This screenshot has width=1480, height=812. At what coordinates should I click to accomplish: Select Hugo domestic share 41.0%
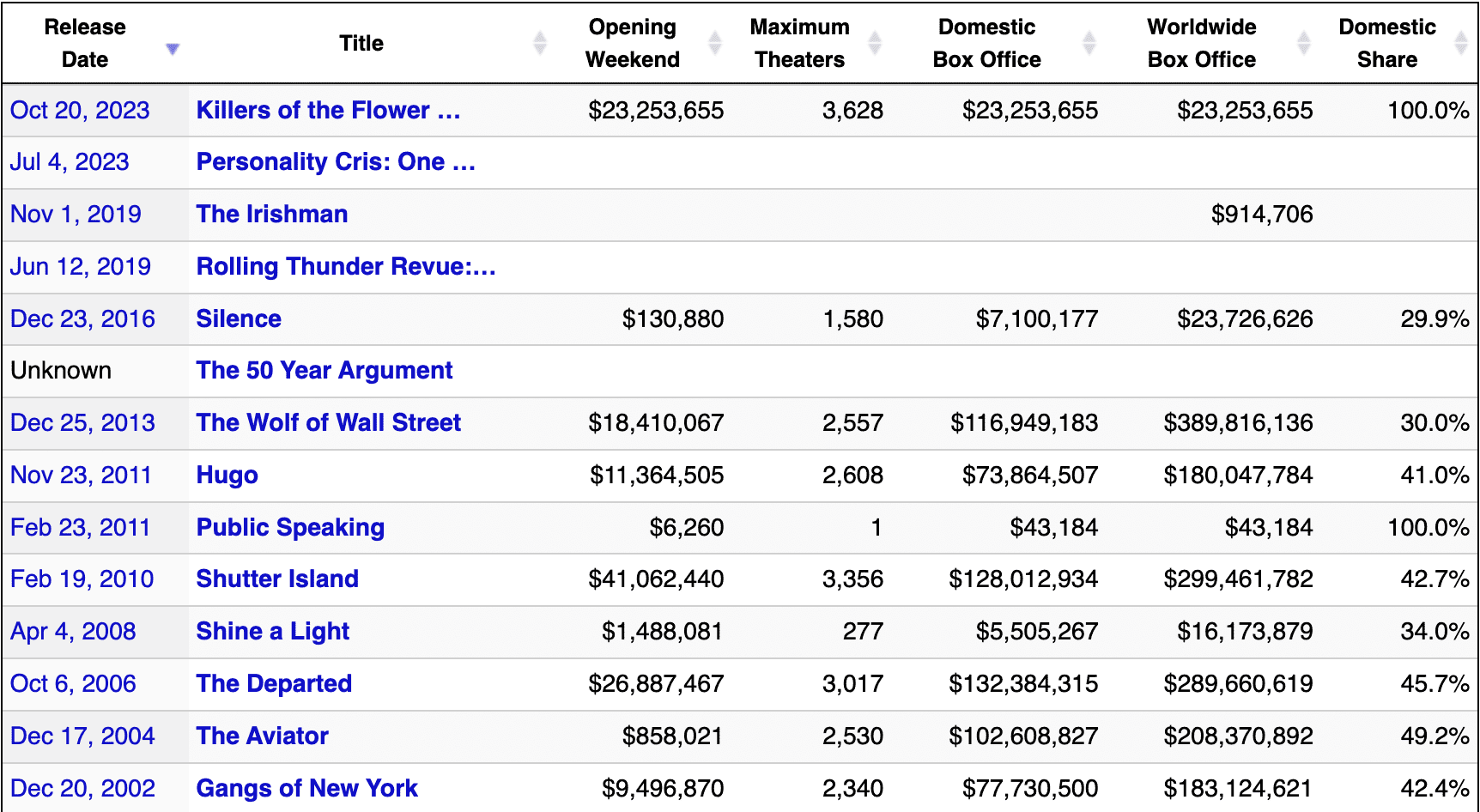coord(1435,475)
